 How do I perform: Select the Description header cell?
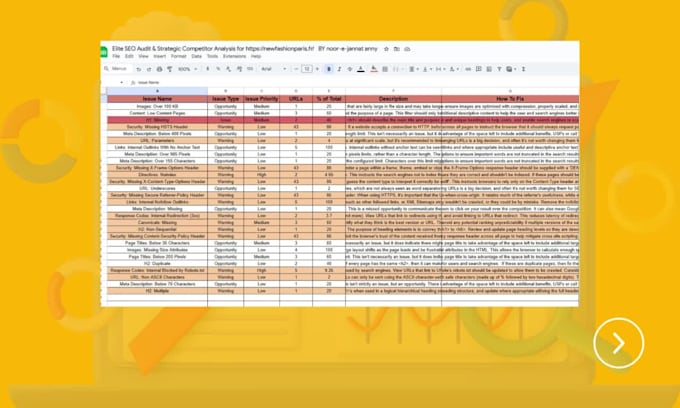[393, 99]
